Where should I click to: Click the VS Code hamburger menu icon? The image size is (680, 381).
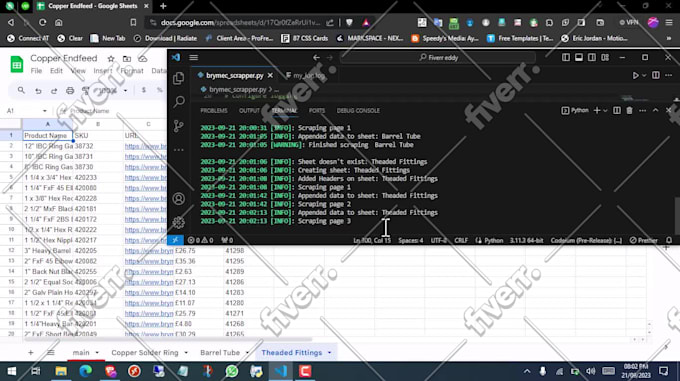[x=194, y=57]
